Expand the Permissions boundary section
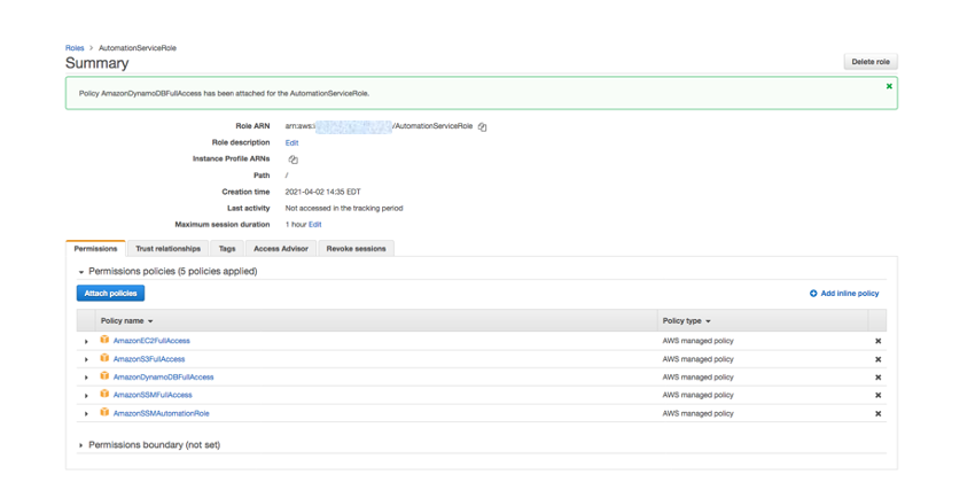 click(x=81, y=445)
